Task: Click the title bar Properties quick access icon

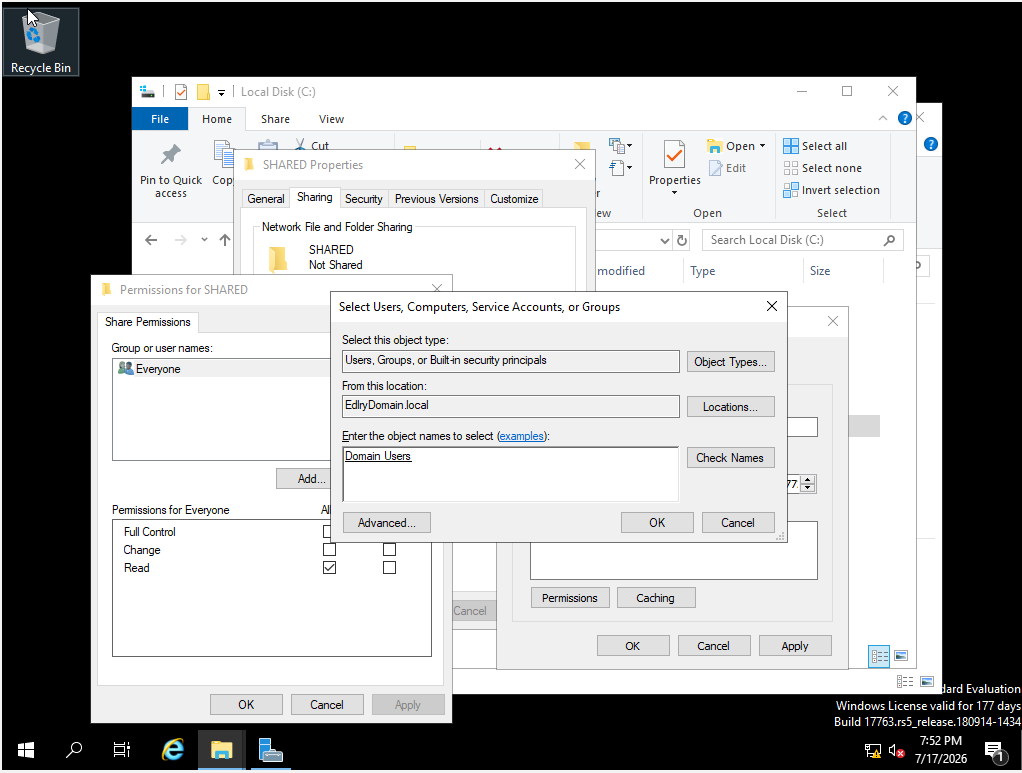Action: coord(181,92)
